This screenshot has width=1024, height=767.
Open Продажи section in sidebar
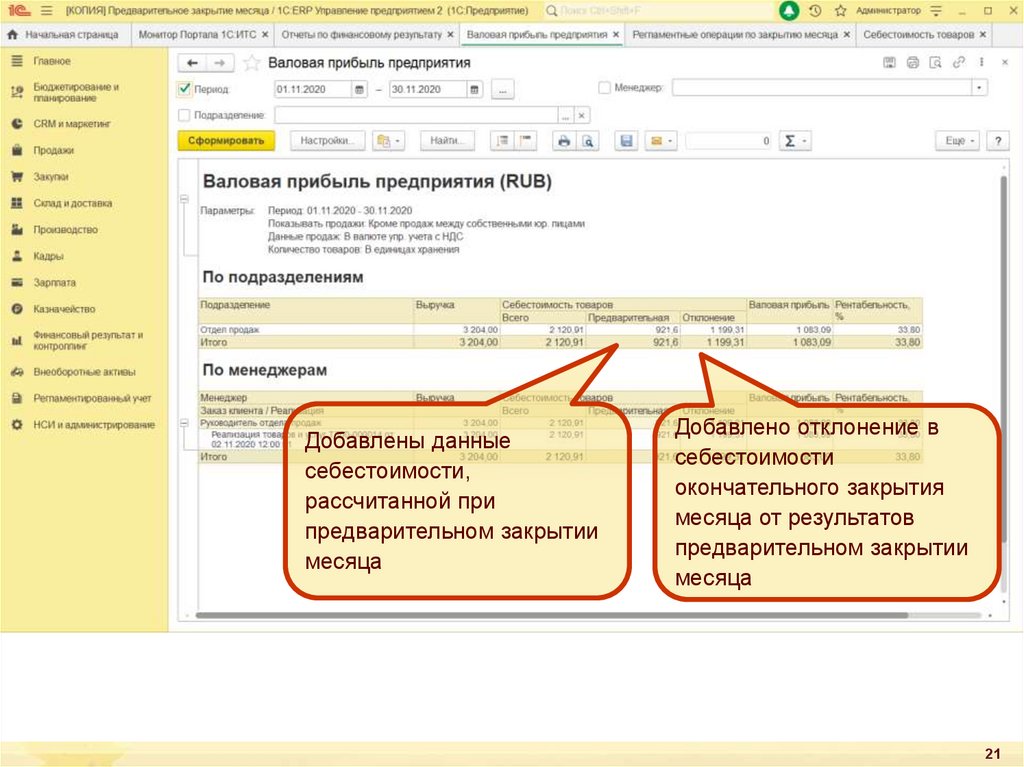[x=53, y=150]
